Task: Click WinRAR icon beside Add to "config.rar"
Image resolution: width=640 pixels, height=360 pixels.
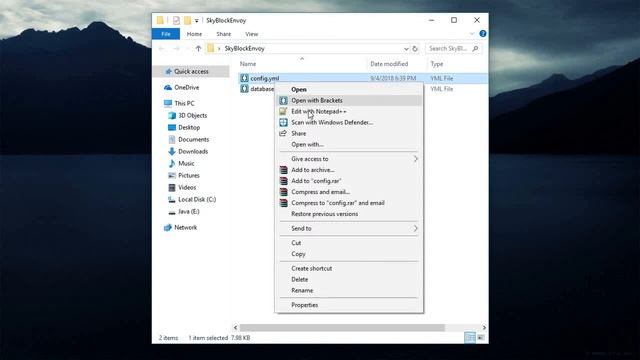Action: coord(283,181)
